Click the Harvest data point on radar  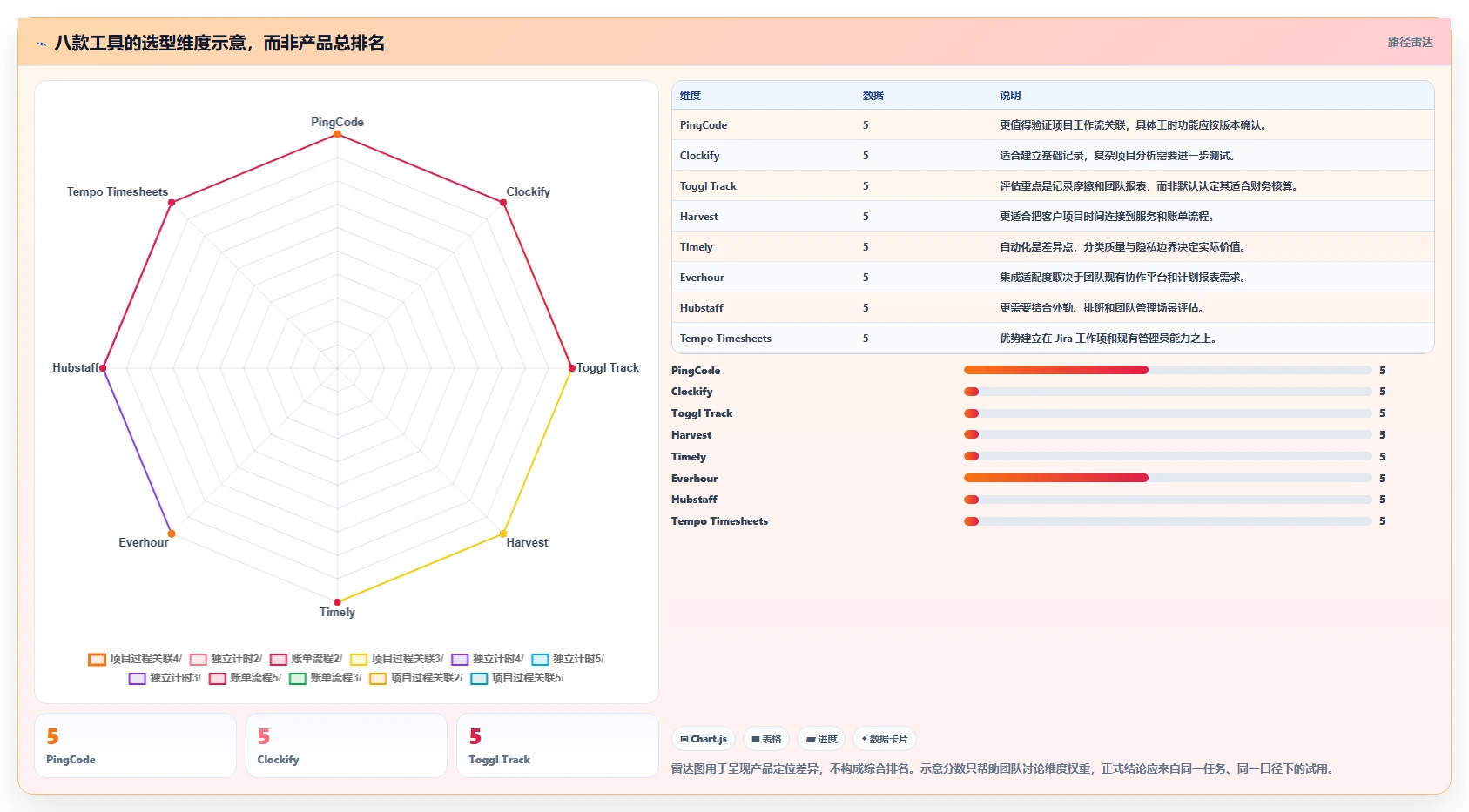click(503, 534)
